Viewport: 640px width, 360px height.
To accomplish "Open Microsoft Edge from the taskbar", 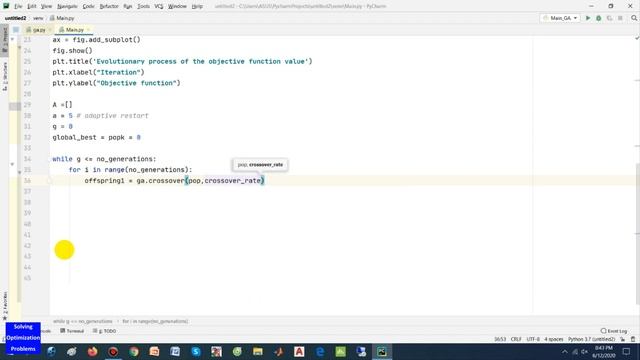I will click(x=320, y=351).
